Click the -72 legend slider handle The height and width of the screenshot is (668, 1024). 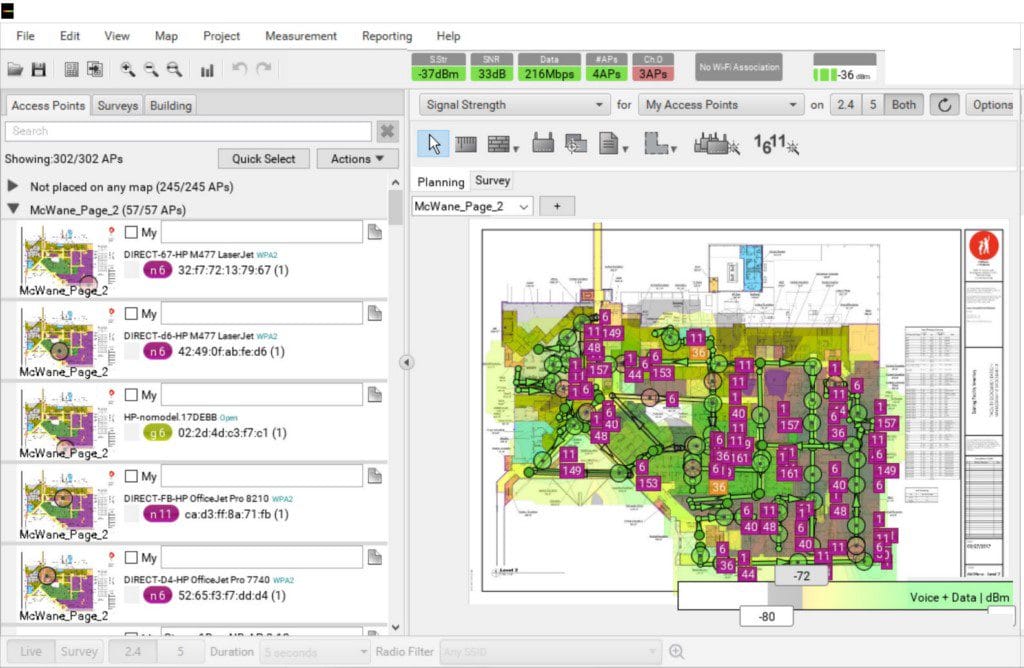801,576
